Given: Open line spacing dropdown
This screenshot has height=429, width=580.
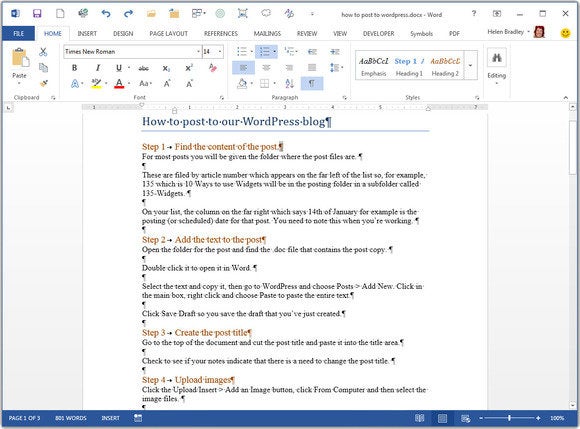Looking at the screenshot, I should pos(336,68).
